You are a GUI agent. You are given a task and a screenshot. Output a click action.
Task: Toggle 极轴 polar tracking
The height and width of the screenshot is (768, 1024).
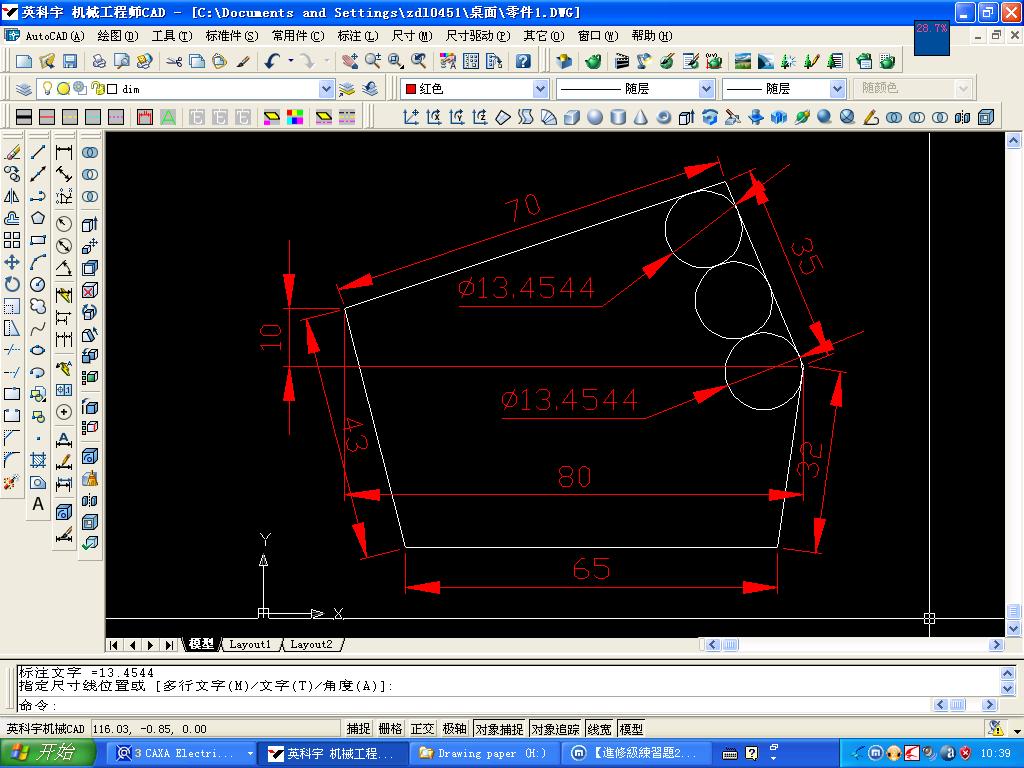tap(455, 729)
